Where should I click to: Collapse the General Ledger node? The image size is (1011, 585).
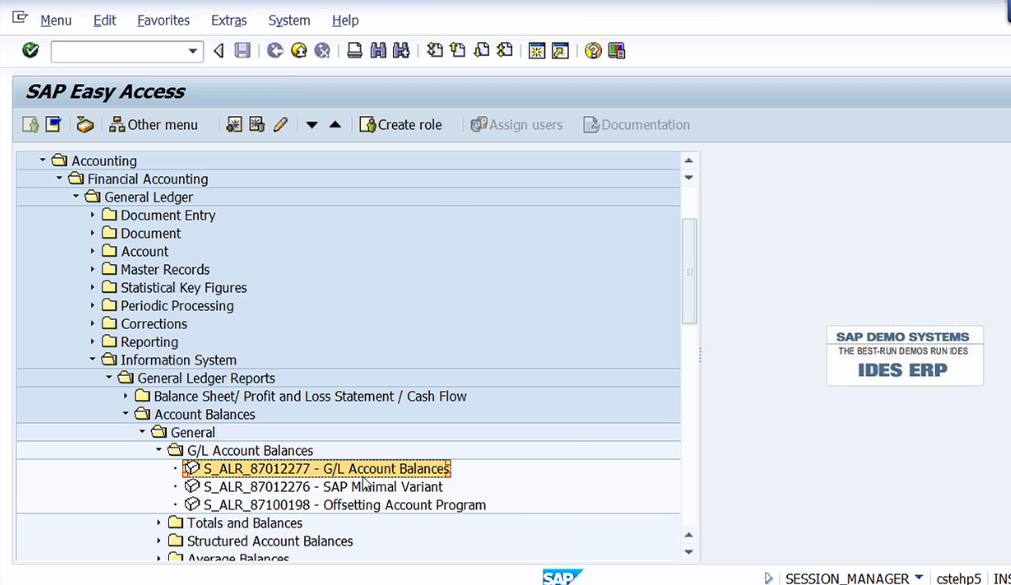click(76, 197)
